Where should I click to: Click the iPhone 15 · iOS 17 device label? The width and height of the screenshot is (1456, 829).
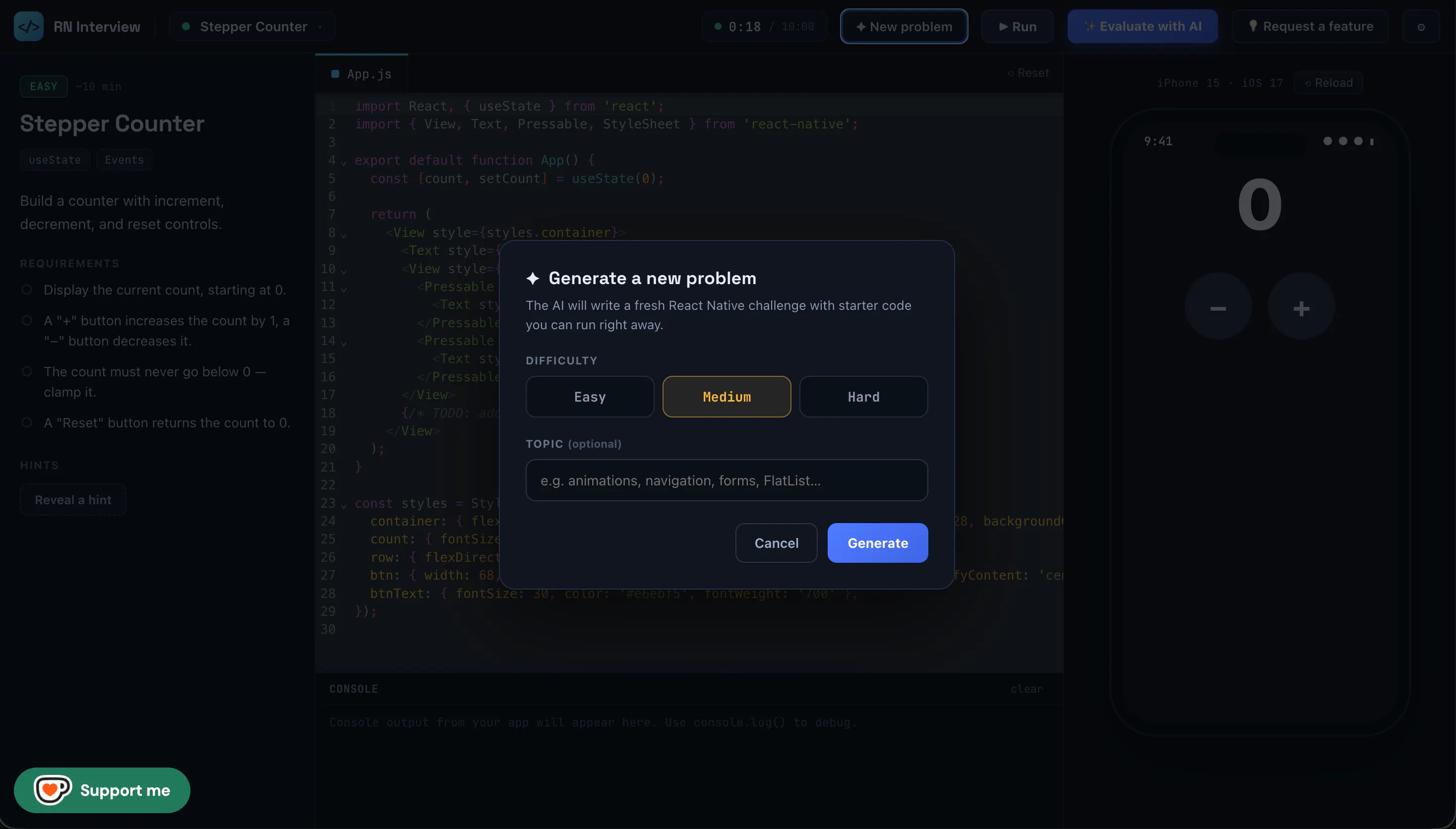pos(1219,83)
